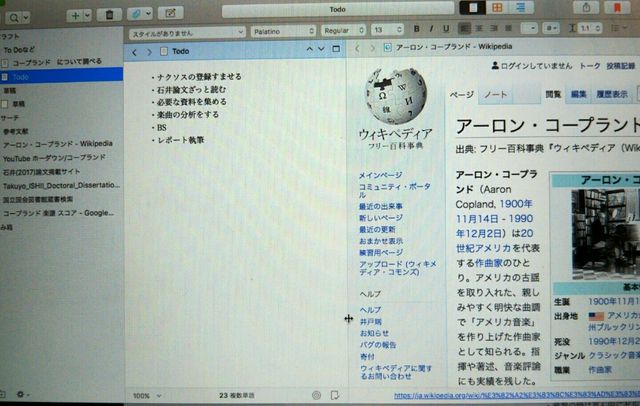Go forward in the Wikipedia editor pane
Screen dimensions: 640x406
372,48
